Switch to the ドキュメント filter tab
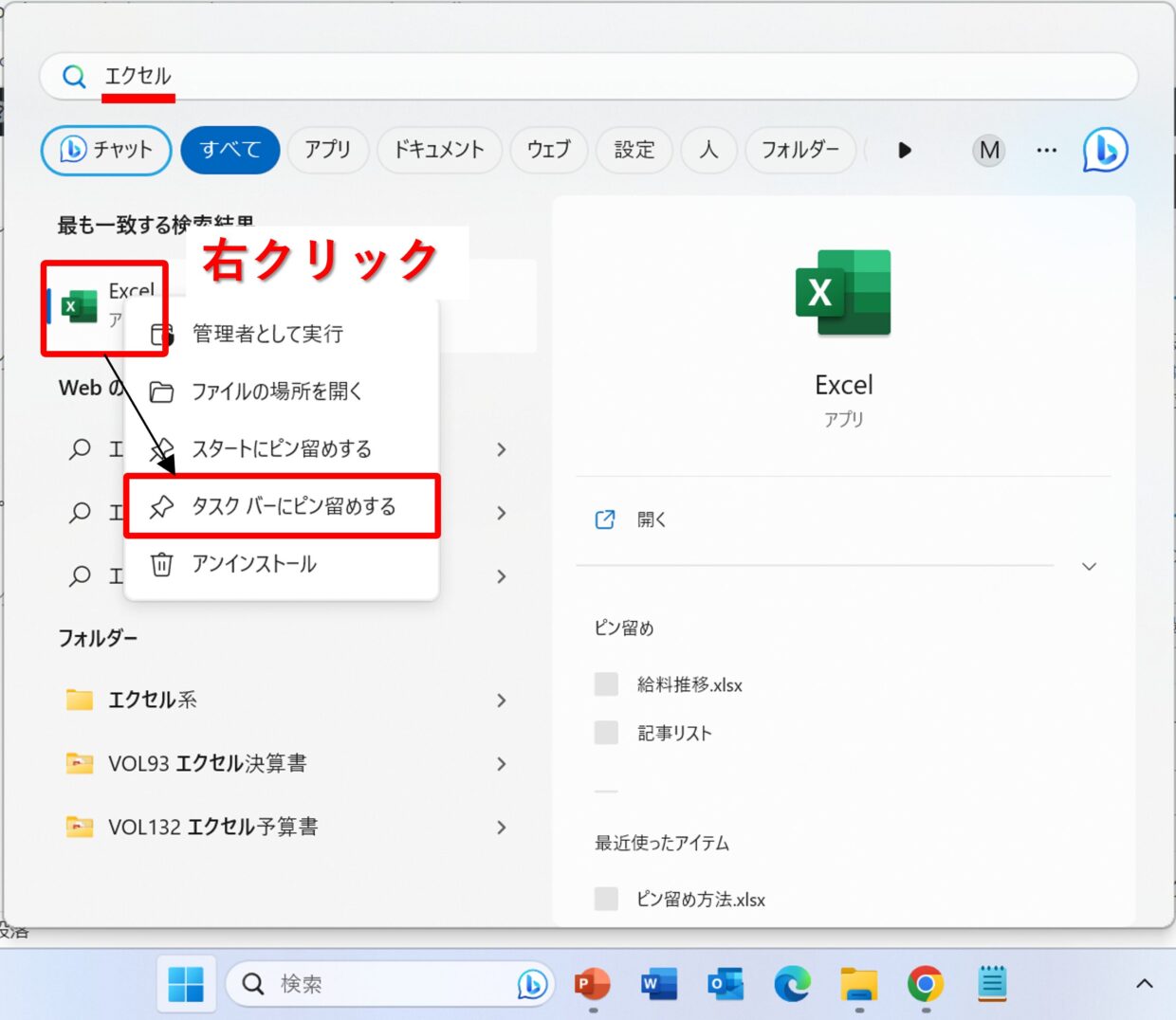 tap(439, 150)
